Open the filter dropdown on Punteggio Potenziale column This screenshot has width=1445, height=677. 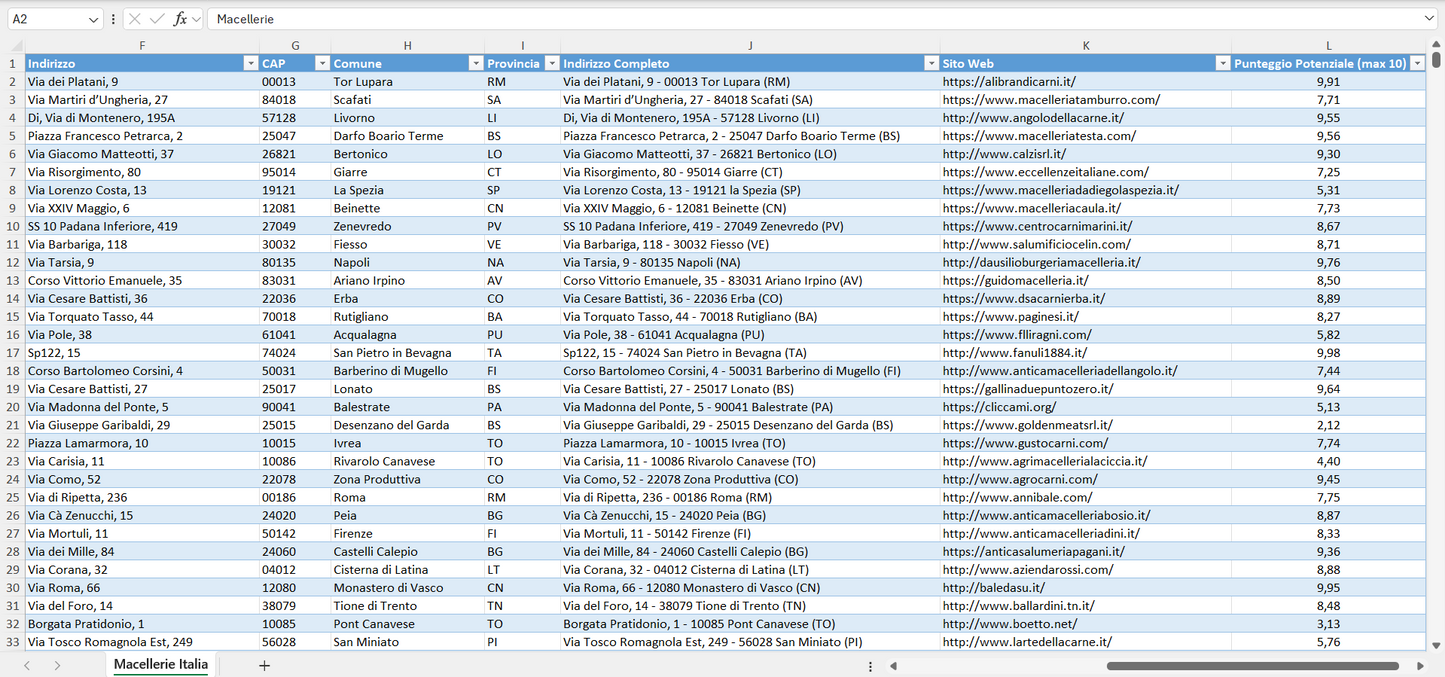pyautogui.click(x=1419, y=62)
